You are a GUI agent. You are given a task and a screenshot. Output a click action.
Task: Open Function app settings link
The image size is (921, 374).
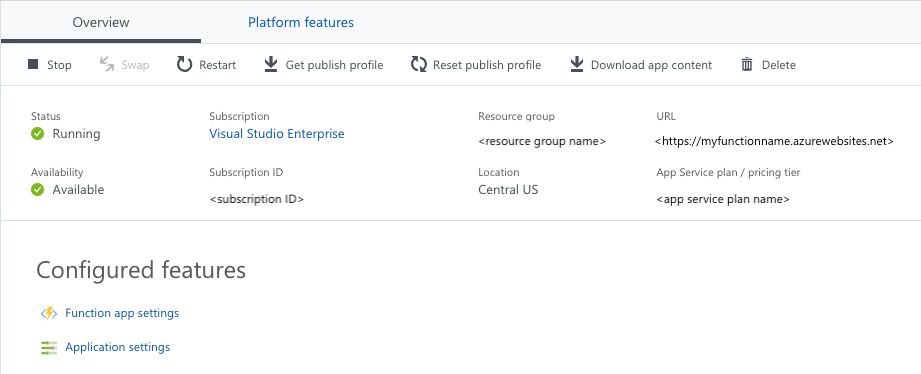122,313
